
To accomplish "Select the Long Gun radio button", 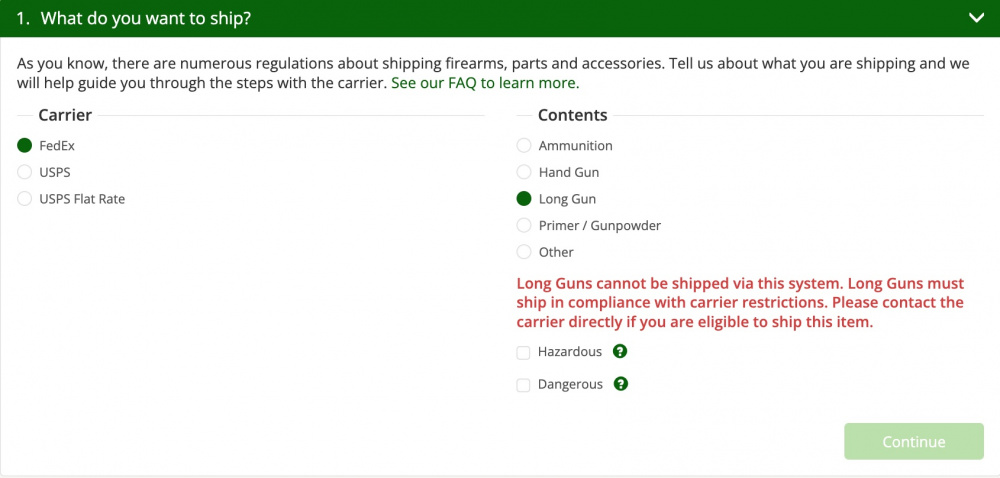I will (x=524, y=199).
